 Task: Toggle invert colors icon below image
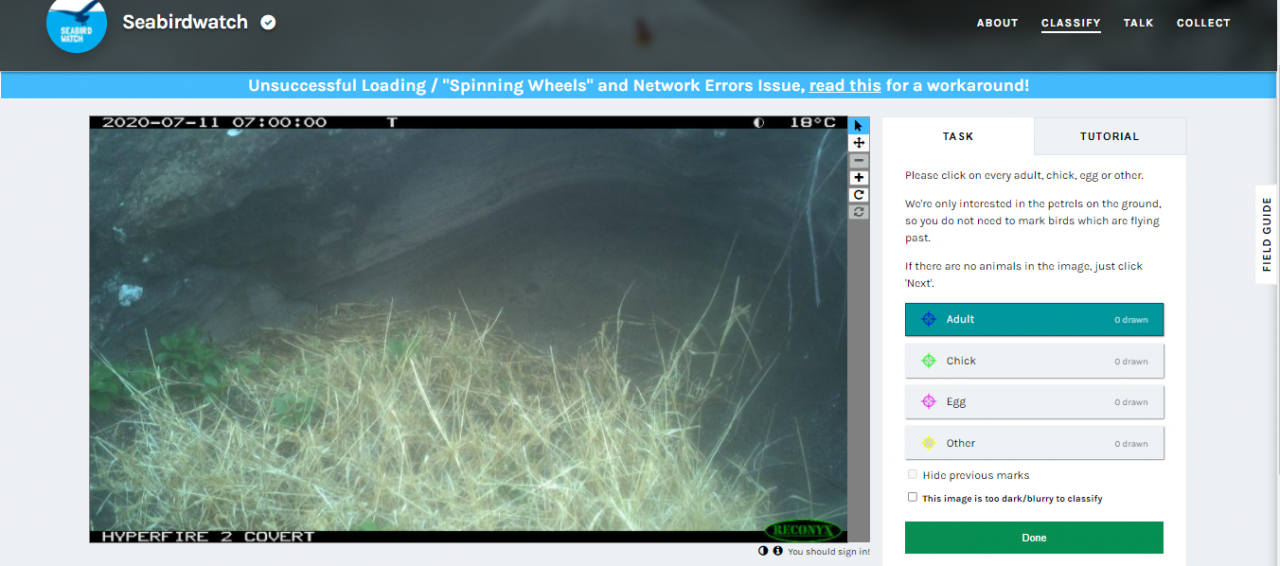tap(763, 551)
